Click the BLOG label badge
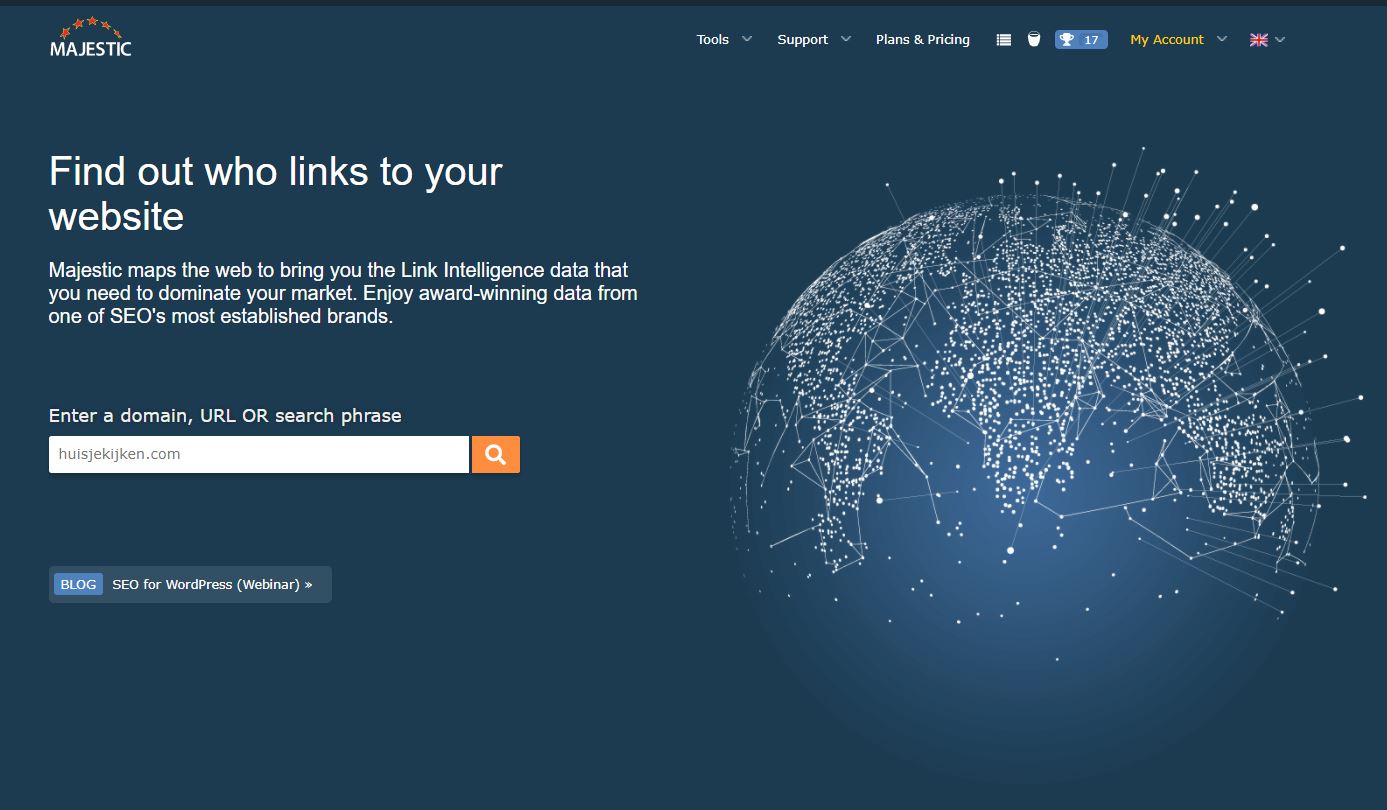Screen dimensions: 1387x810 [x=78, y=584]
